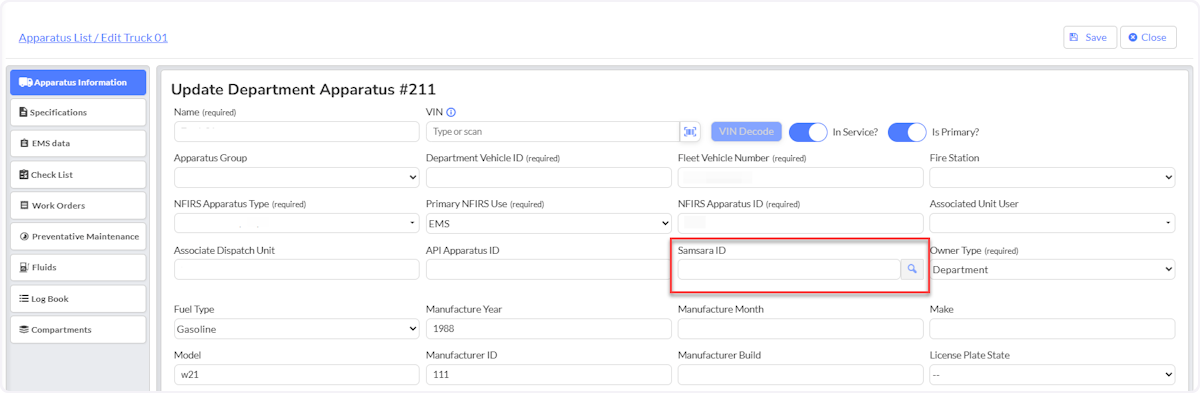Open the Fuel Type dropdown

click(296, 328)
